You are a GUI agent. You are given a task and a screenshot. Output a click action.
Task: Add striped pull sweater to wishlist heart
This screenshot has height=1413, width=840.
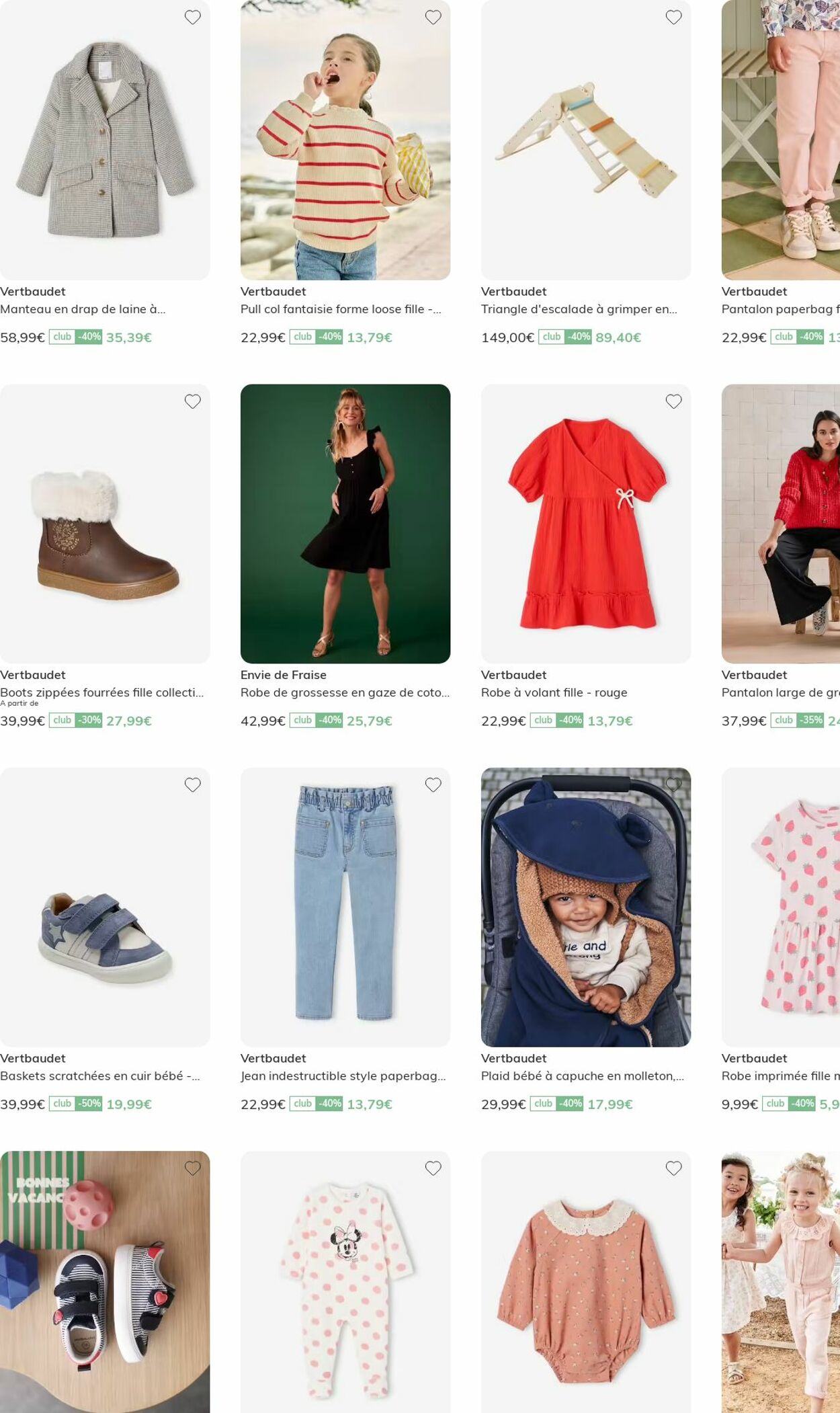433,17
